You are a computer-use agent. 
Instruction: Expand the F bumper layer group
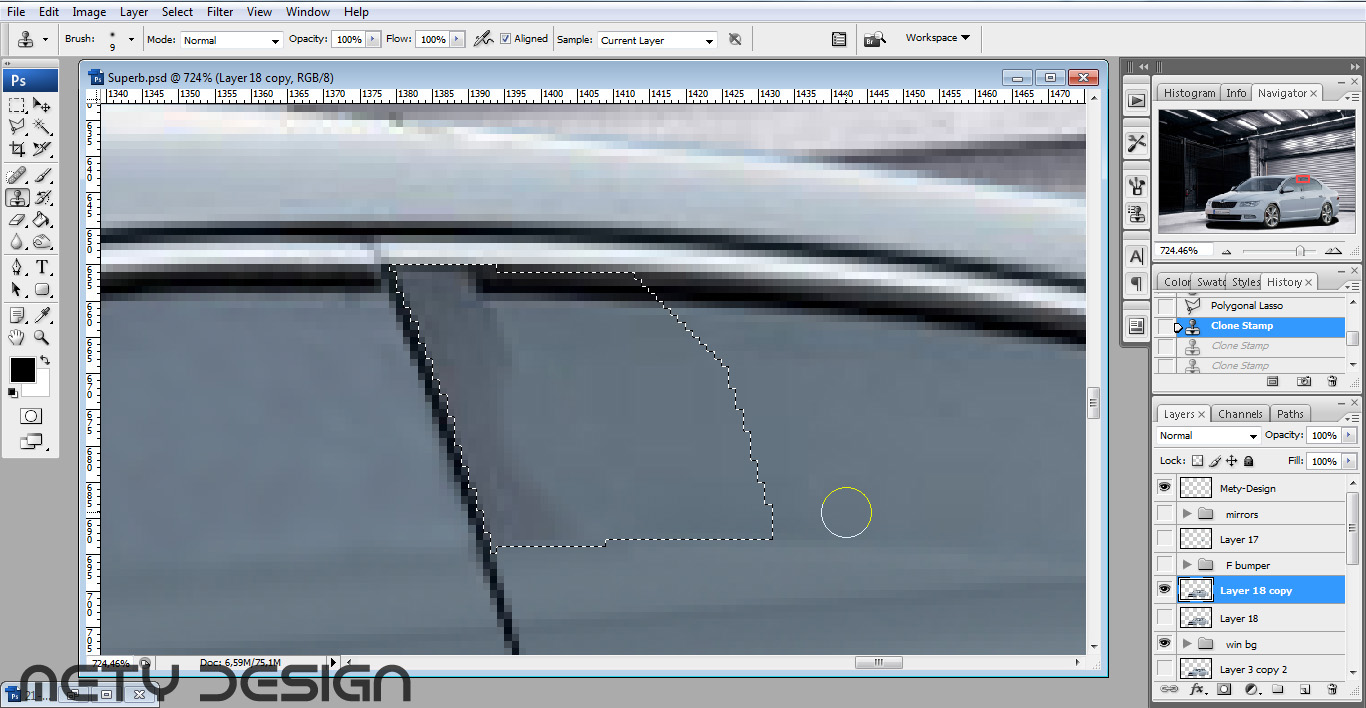tap(1187, 565)
